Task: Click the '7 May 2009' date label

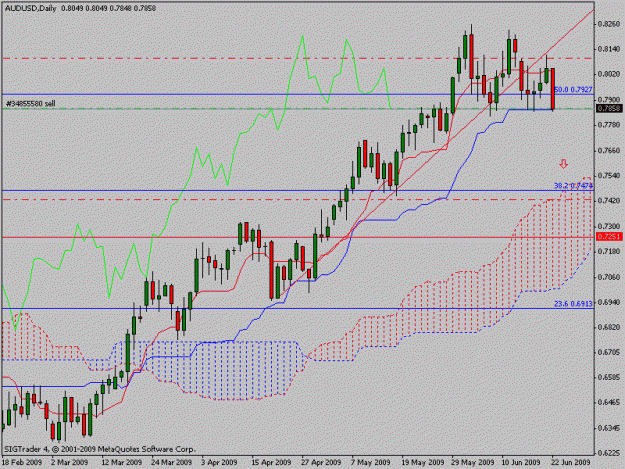Action: (x=371, y=463)
